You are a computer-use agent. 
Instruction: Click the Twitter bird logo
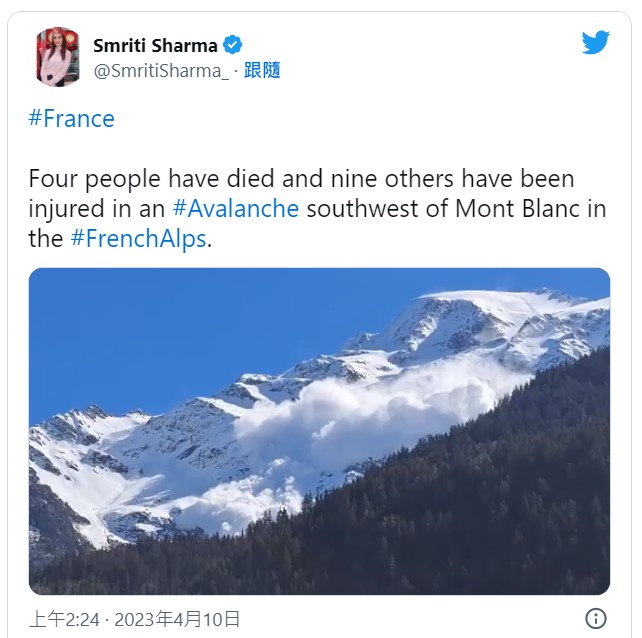(x=595, y=42)
